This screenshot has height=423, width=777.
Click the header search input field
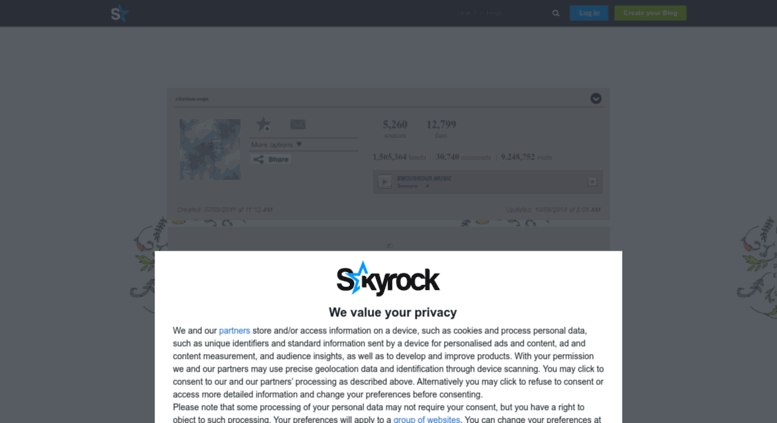[x=500, y=13]
